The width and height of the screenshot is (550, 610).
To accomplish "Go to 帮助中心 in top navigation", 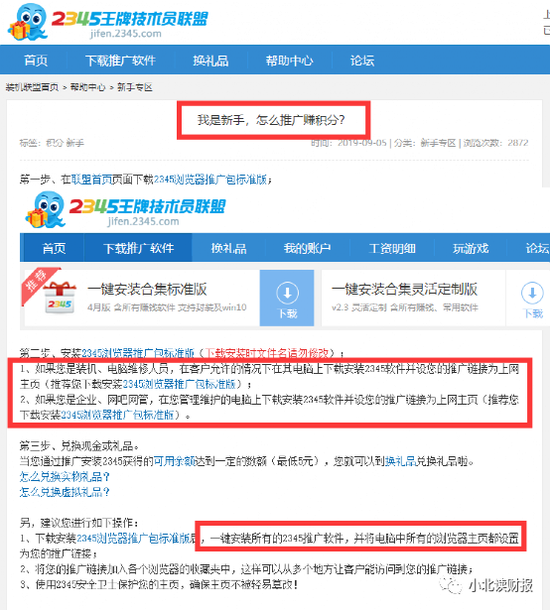I will (x=289, y=61).
